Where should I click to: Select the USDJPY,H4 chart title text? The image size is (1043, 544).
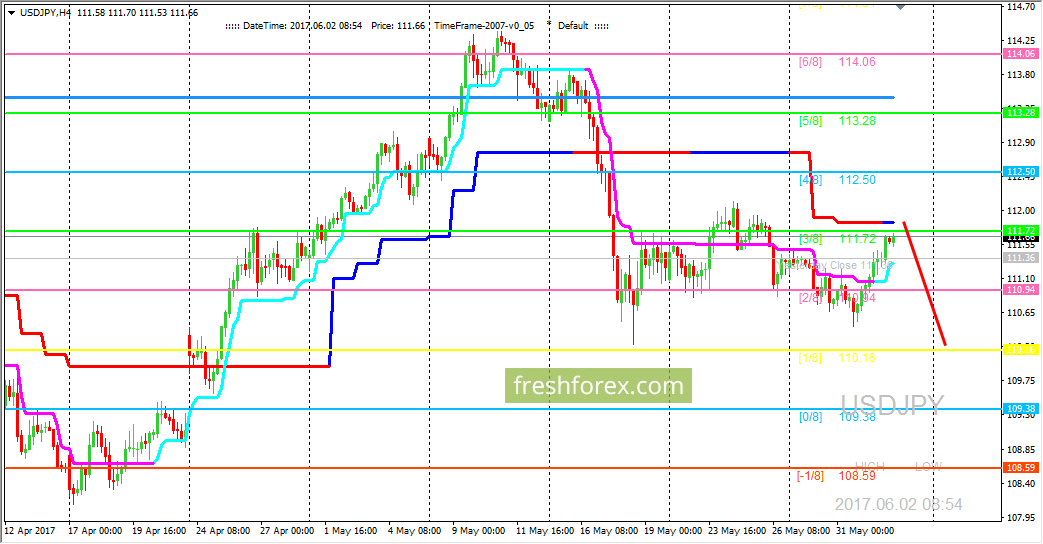pos(45,13)
